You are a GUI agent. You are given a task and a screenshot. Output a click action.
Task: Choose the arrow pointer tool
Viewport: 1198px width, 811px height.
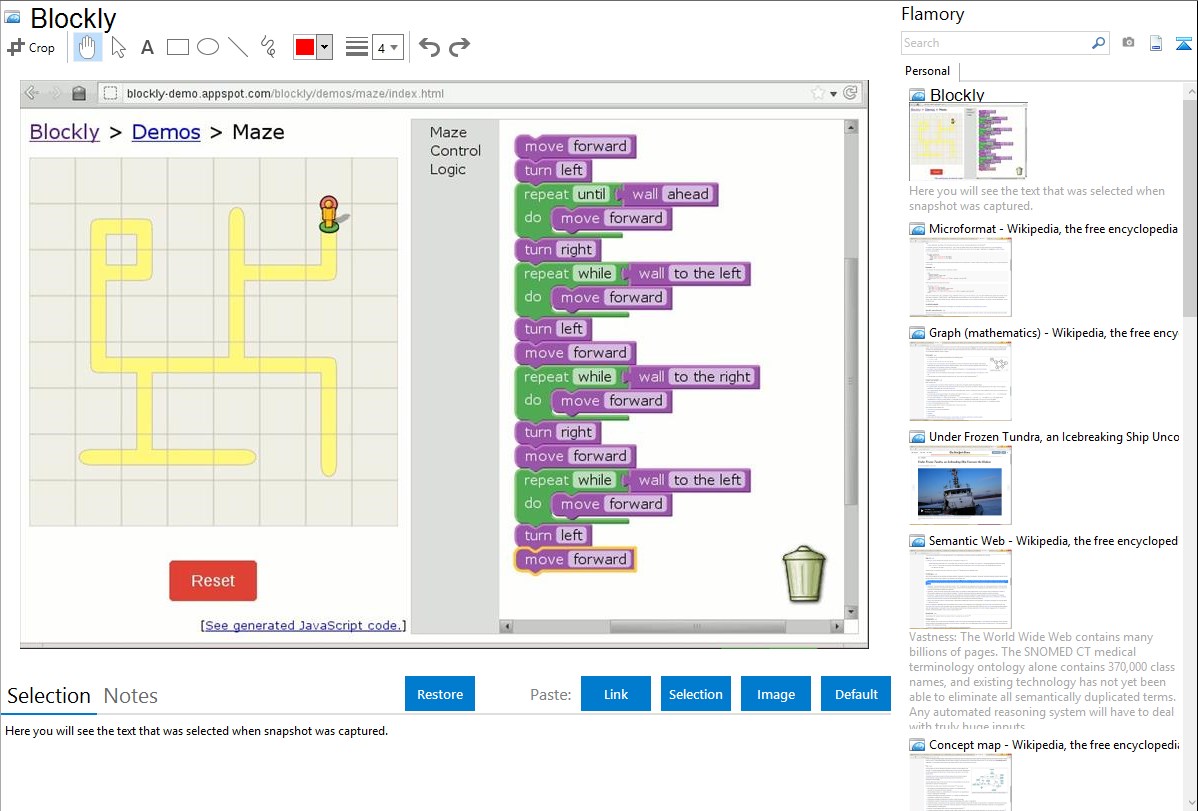coord(118,47)
